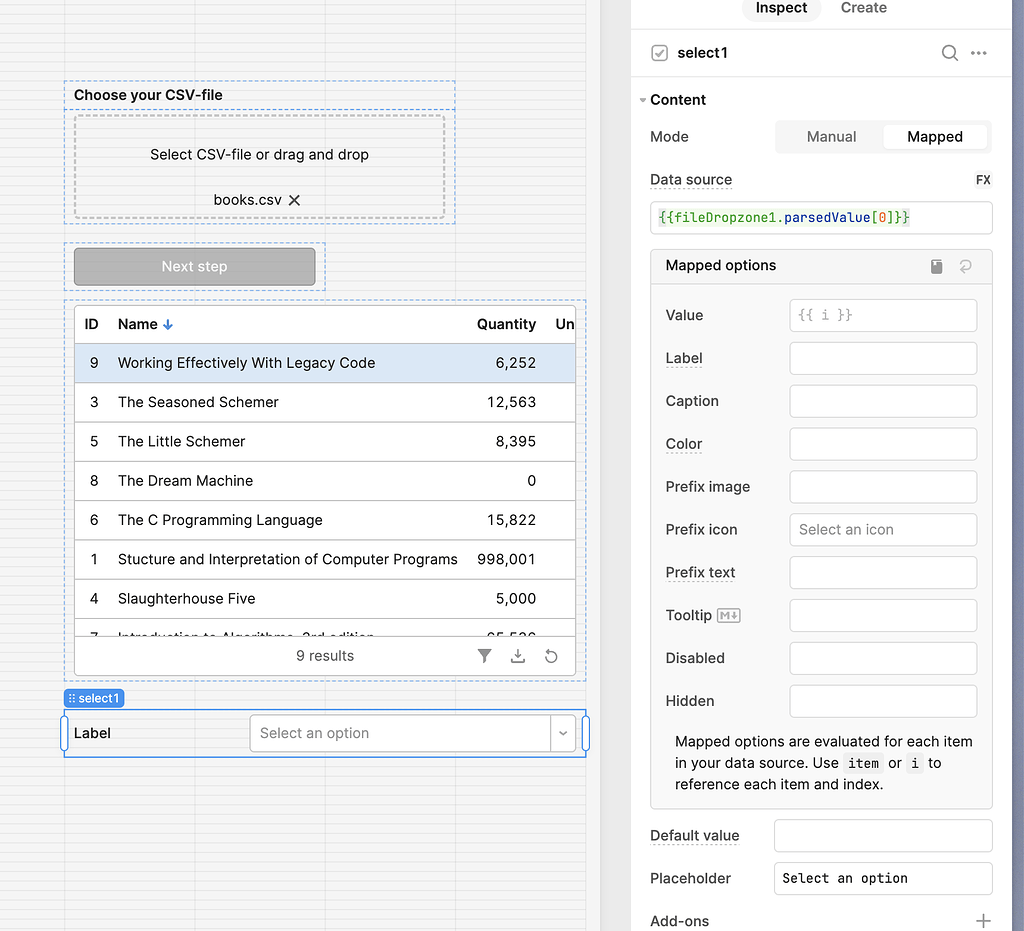Click the reset arrow in Mapped options
1024x931 pixels.
click(965, 266)
